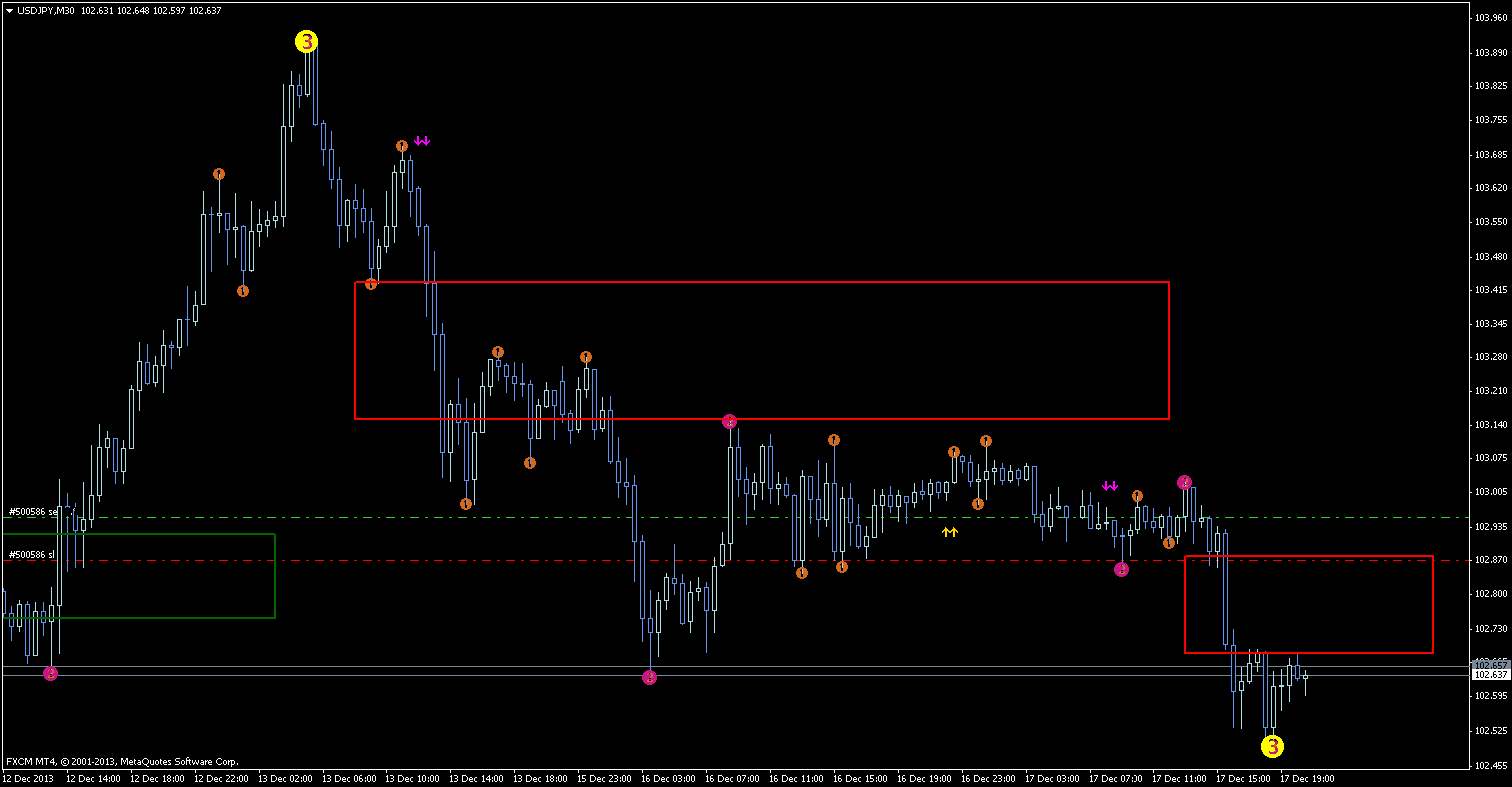The image size is (1512, 787).
Task: Select pink 2 marker at bottom-left 12 Dec low
Action: [x=51, y=674]
